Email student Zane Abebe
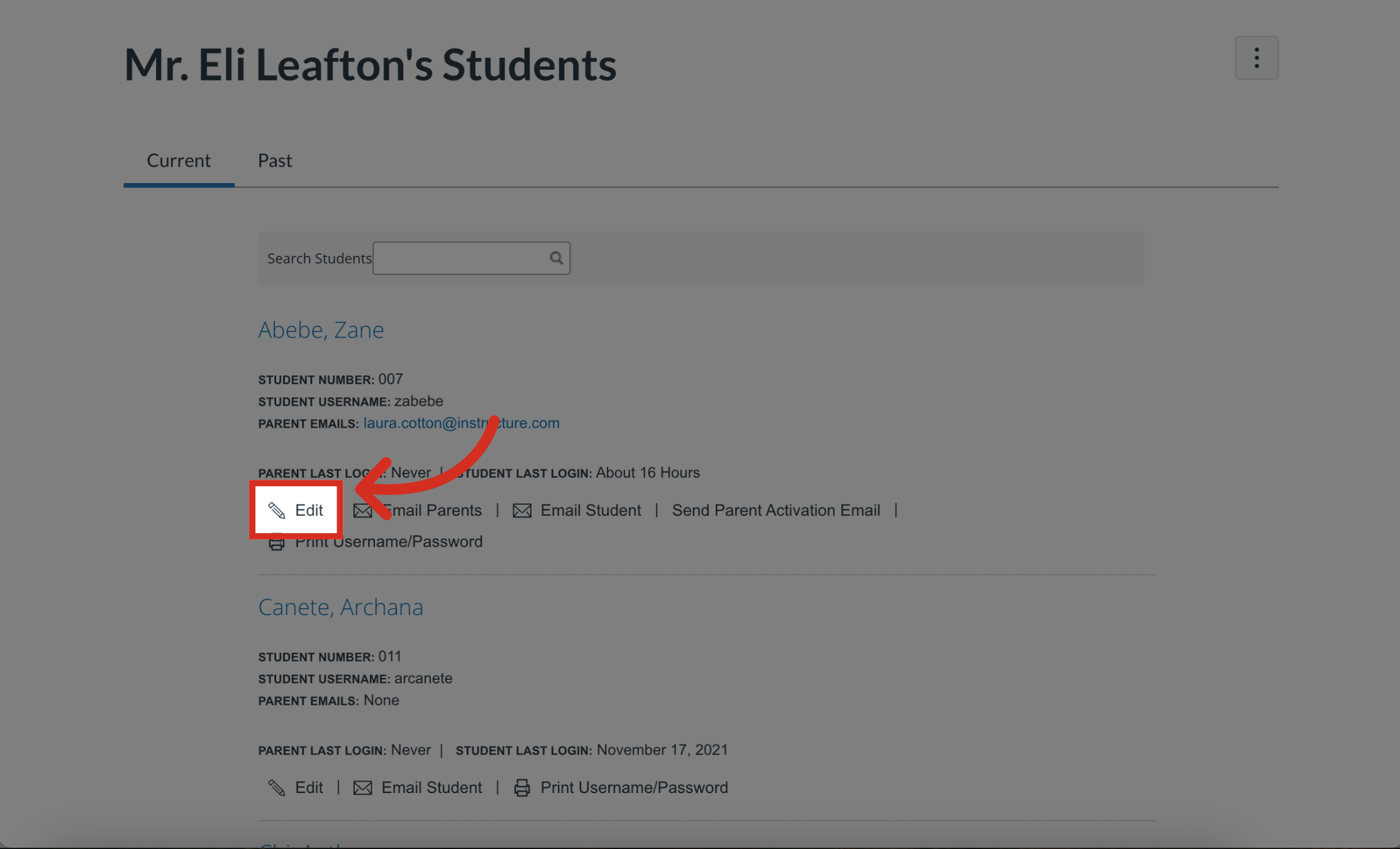This screenshot has height=849, width=1400. (x=590, y=510)
